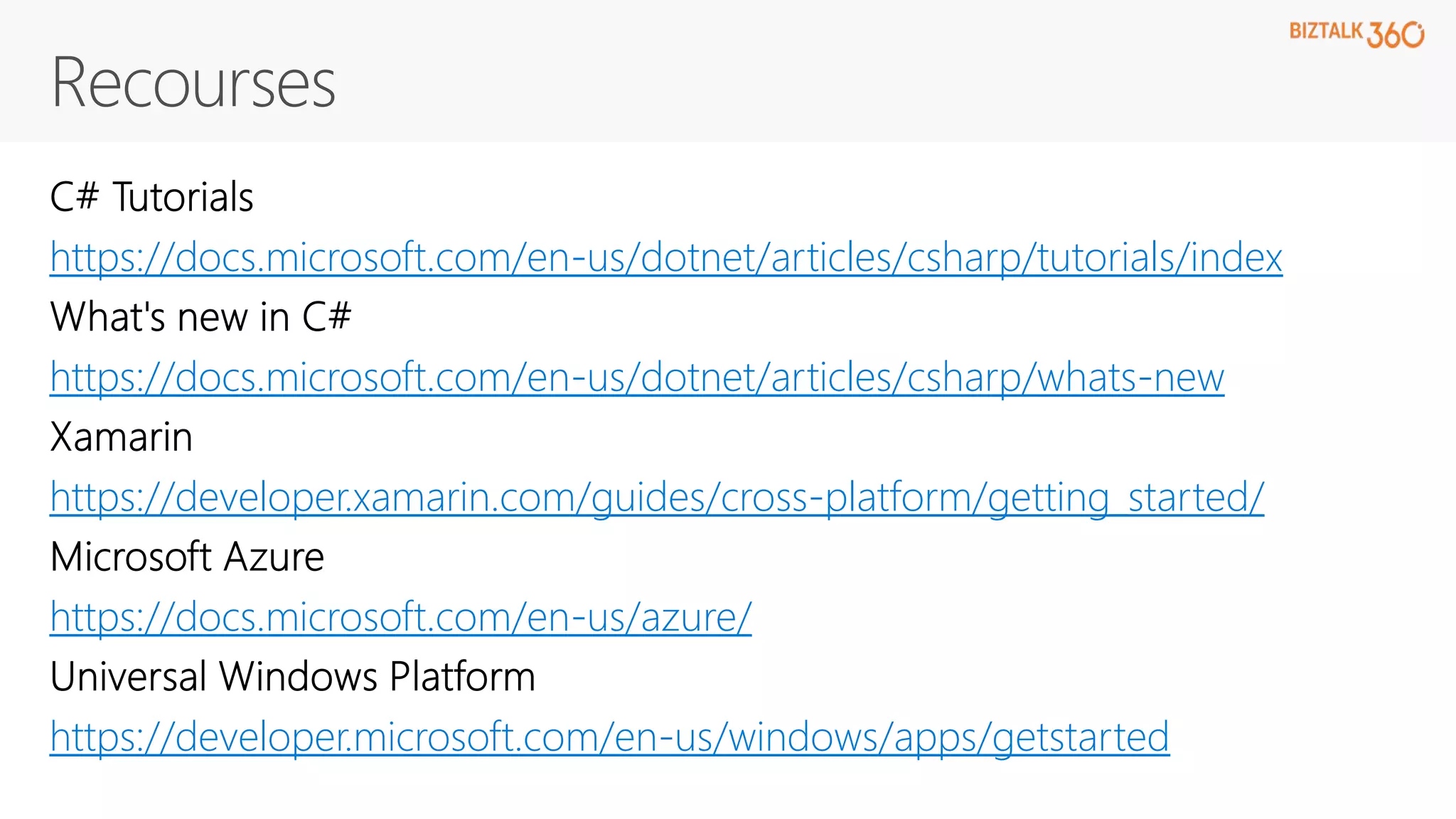The image size is (1456, 819).
Task: Open the csharp whats-new link
Action: (636, 378)
